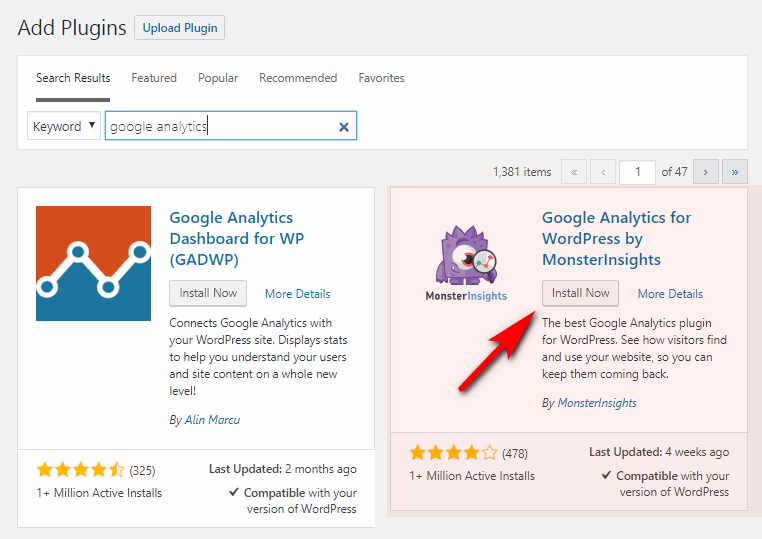The width and height of the screenshot is (762, 539).
Task: Click the Add Plugins heading
Action: pos(72,28)
